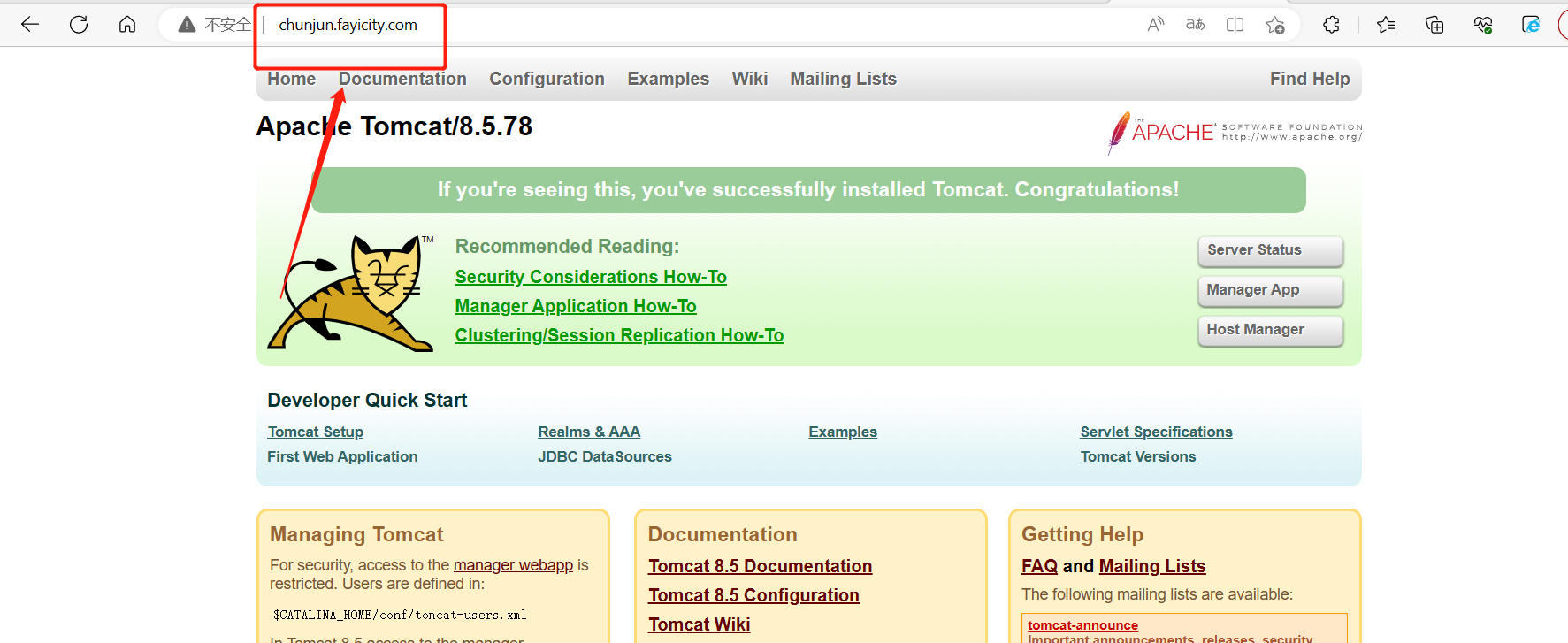Open the Home nav item
The image size is (1568, 643).
292,79
